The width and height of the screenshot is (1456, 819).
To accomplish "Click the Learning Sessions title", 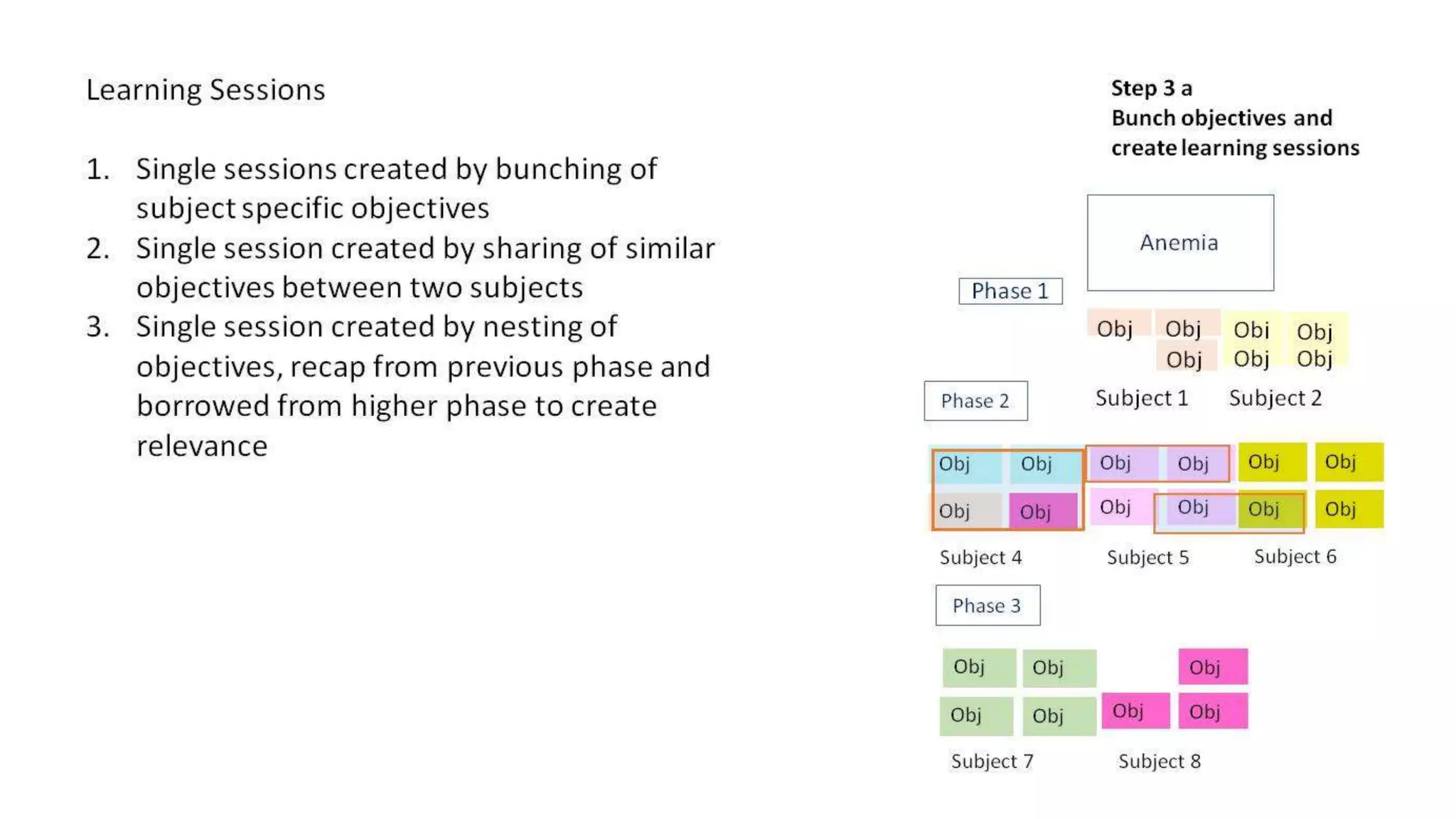I will (205, 90).
